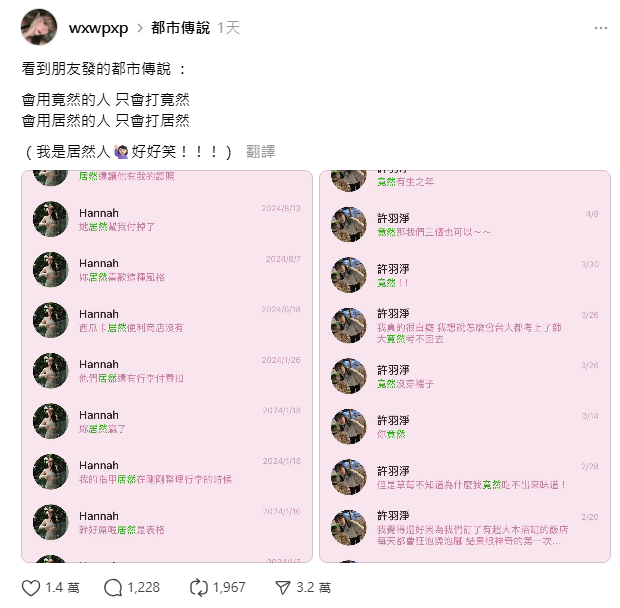Click the paper plane share icon
The height and width of the screenshot is (608, 620).
[x=283, y=588]
